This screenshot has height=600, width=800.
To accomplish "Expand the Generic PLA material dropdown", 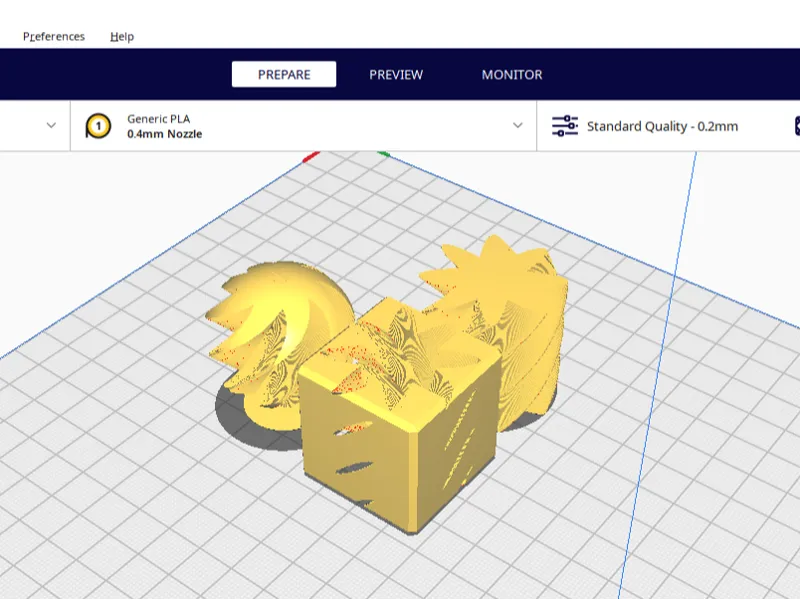I will click(x=517, y=125).
